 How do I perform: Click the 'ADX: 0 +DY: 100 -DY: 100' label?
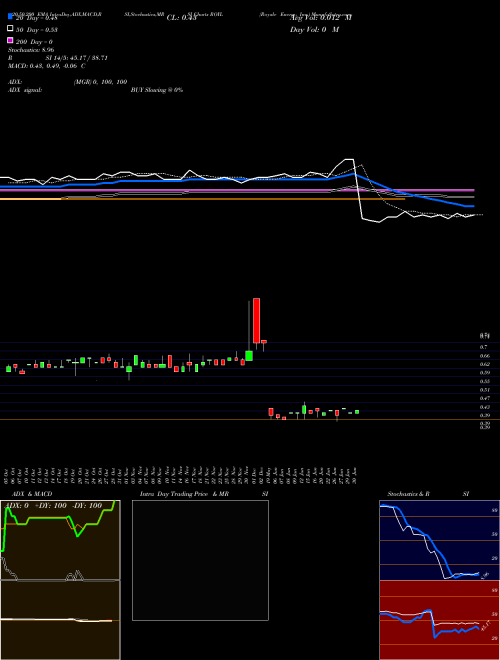53,506
